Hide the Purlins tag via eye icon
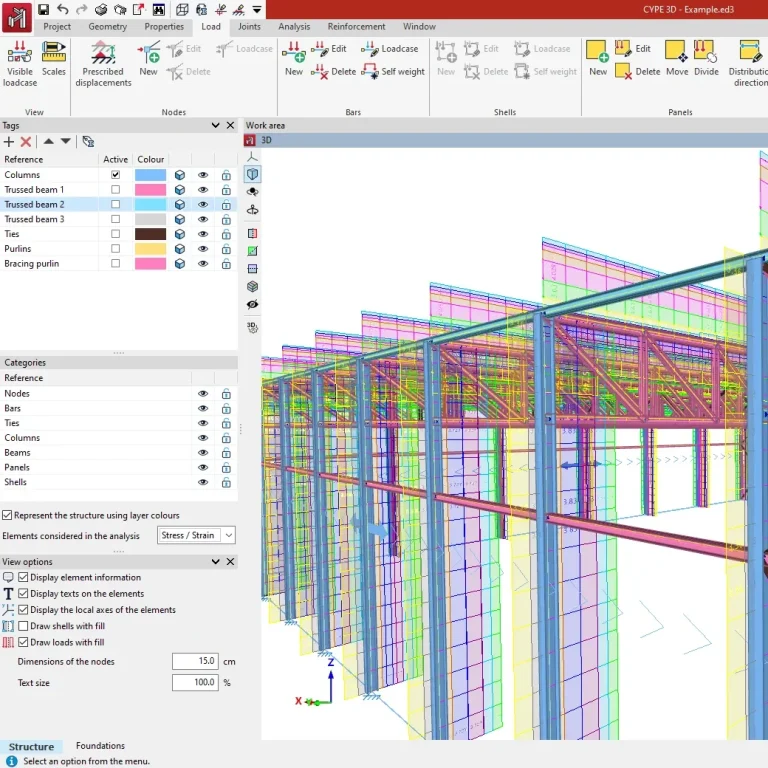Image resolution: width=768 pixels, height=768 pixels. click(203, 249)
